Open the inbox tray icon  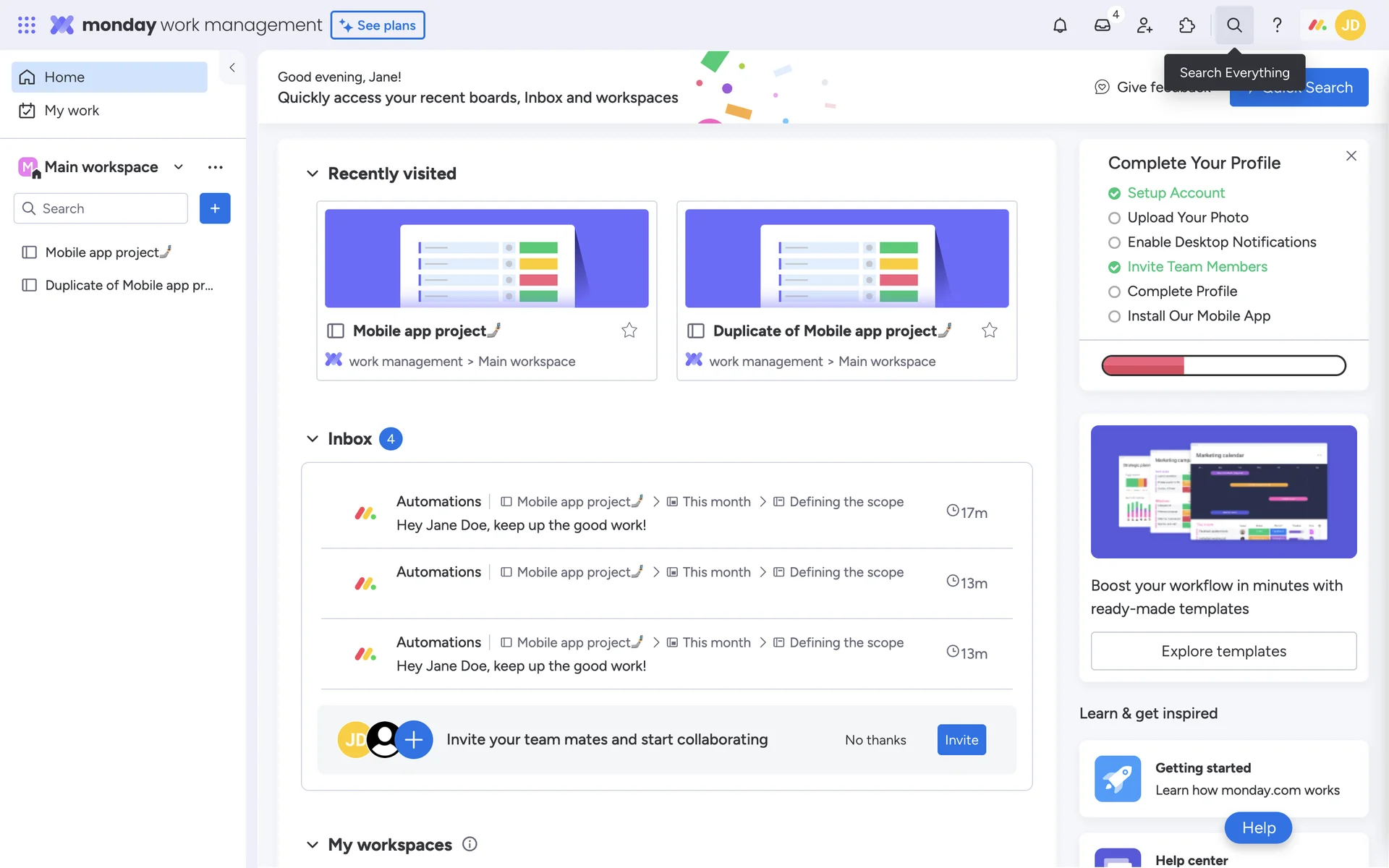(x=1102, y=25)
